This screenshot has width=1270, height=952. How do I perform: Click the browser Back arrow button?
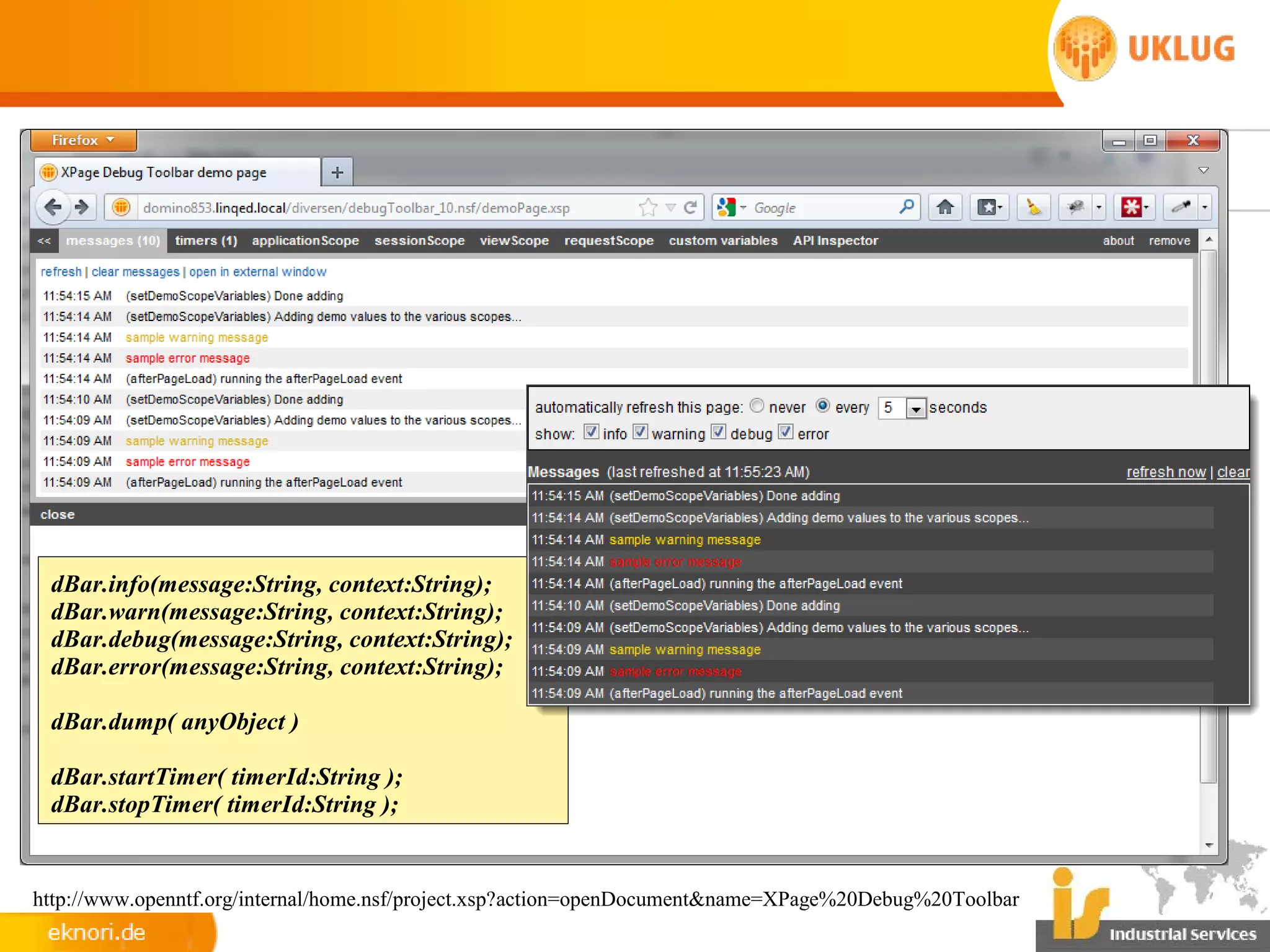53,207
